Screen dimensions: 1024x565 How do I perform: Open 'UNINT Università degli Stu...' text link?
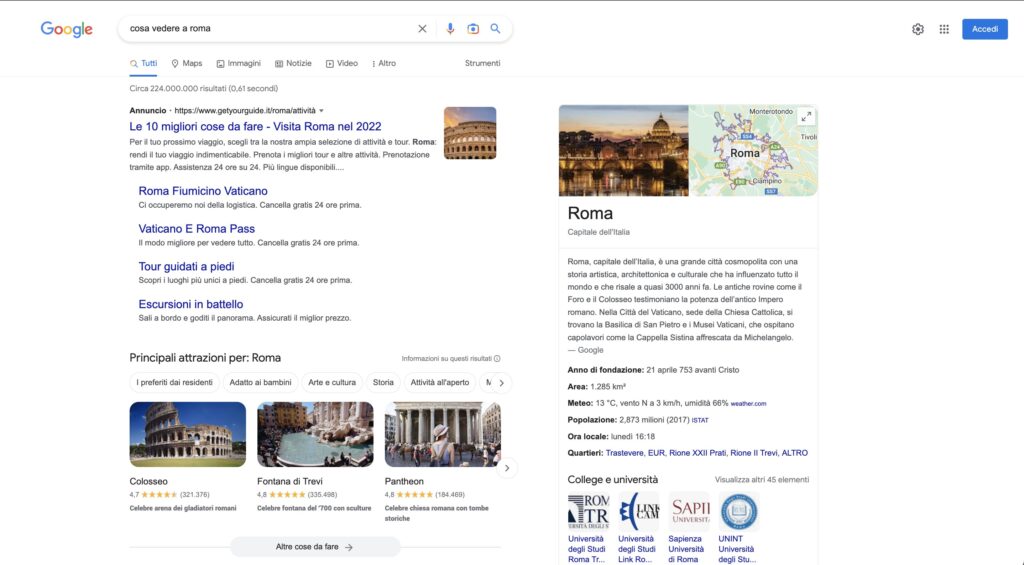point(737,549)
